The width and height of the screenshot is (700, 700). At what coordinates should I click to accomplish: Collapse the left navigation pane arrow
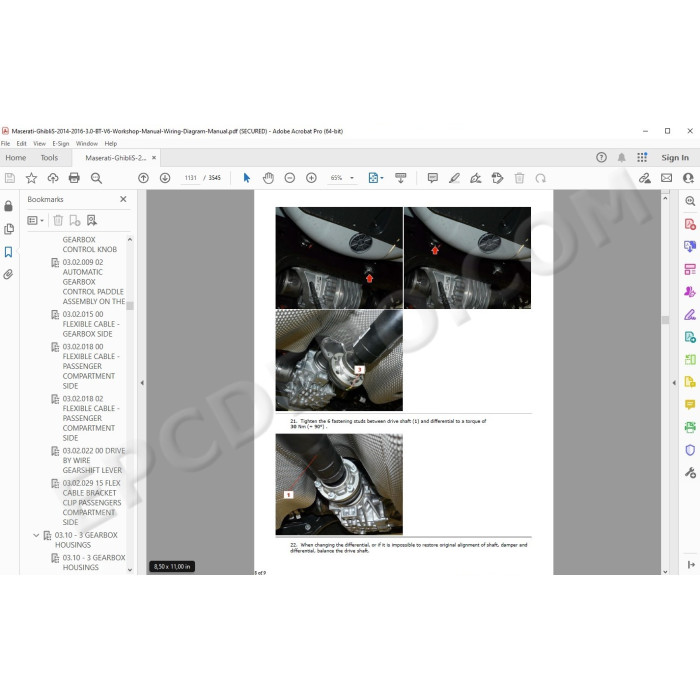(142, 383)
